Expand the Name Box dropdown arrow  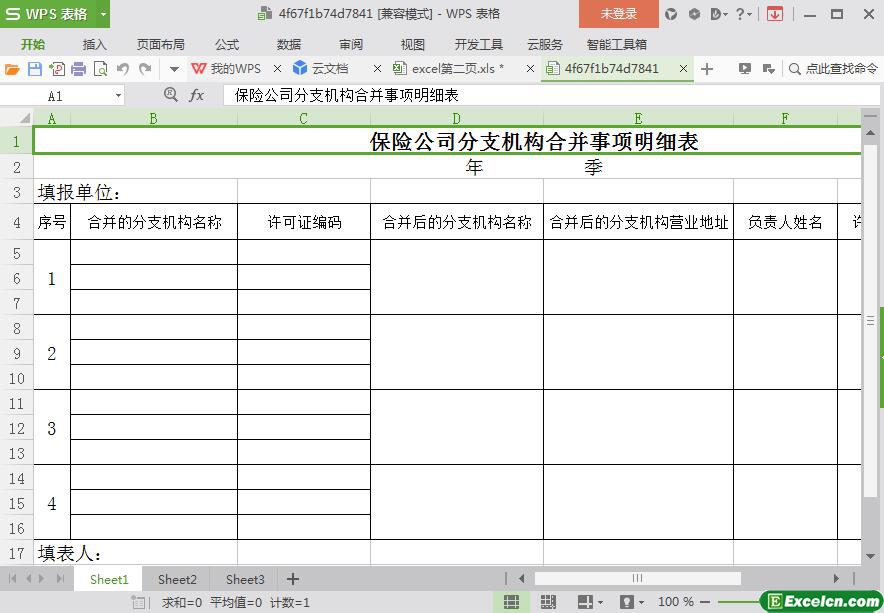[x=119, y=96]
